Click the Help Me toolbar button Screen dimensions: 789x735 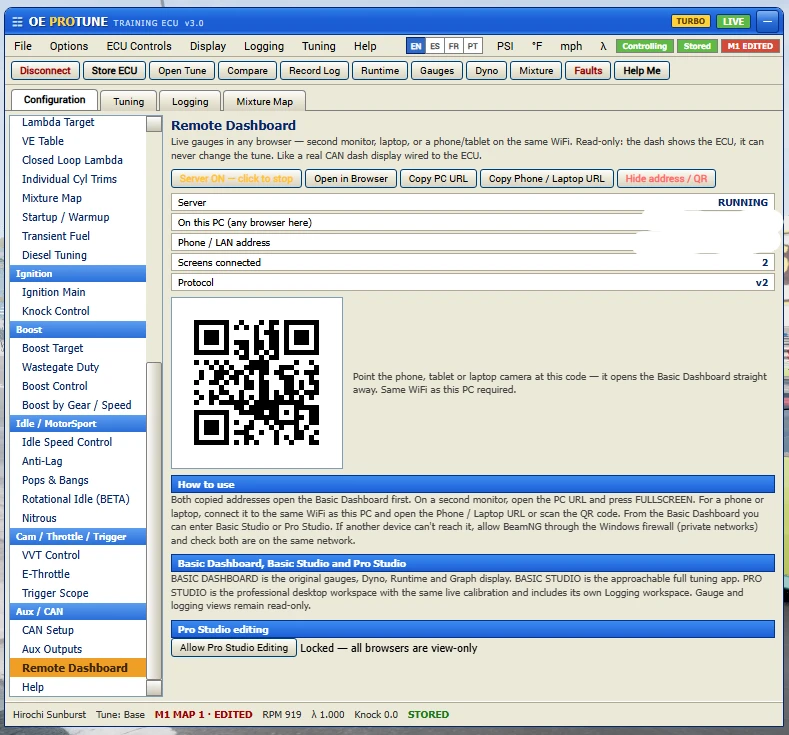pyautogui.click(x=642, y=70)
